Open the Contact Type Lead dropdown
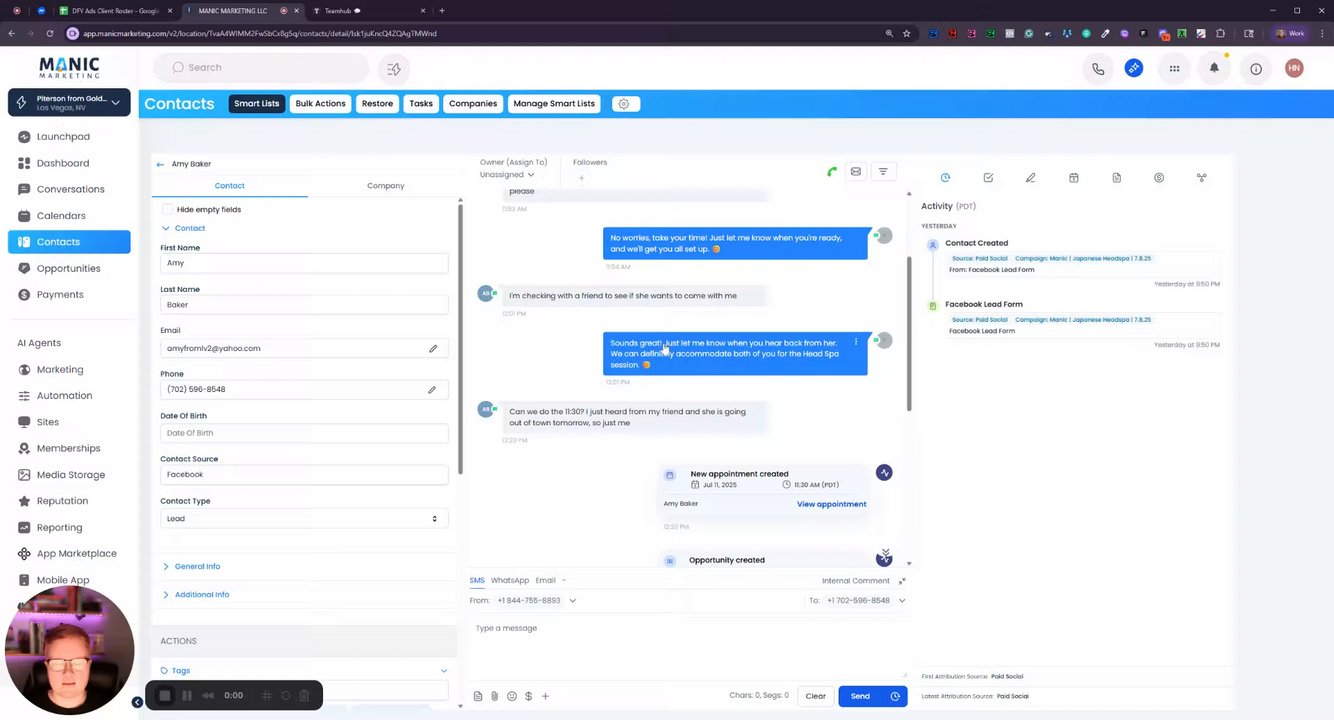The image size is (1334, 720). (304, 519)
